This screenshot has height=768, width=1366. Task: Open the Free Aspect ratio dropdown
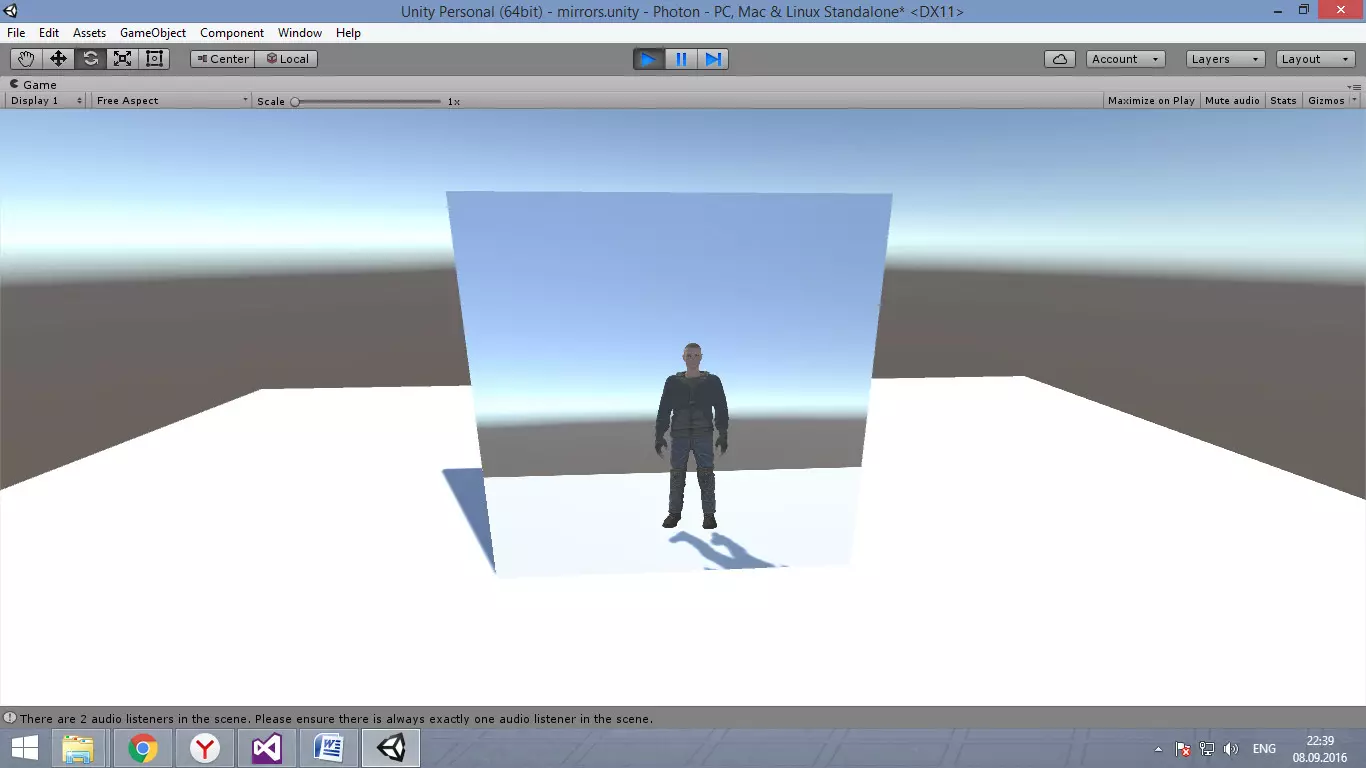pyautogui.click(x=171, y=101)
